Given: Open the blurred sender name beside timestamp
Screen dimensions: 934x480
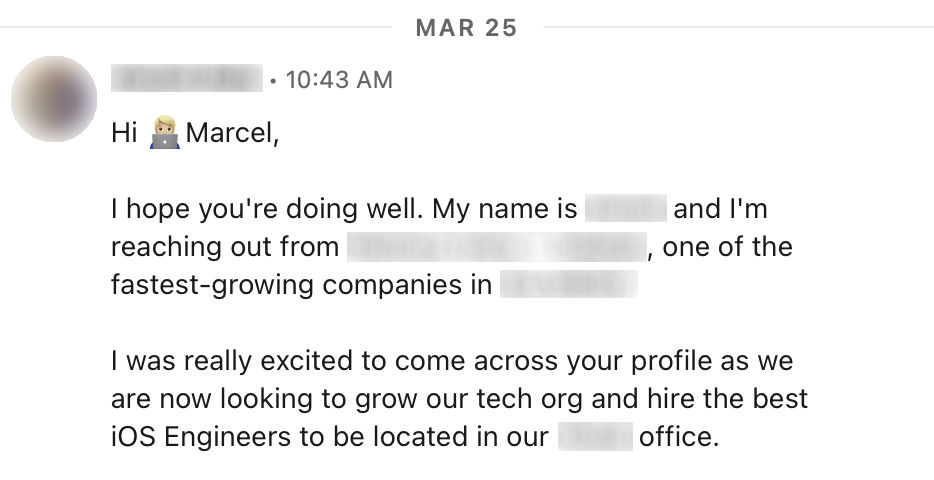Looking at the screenshot, I should [x=187, y=79].
